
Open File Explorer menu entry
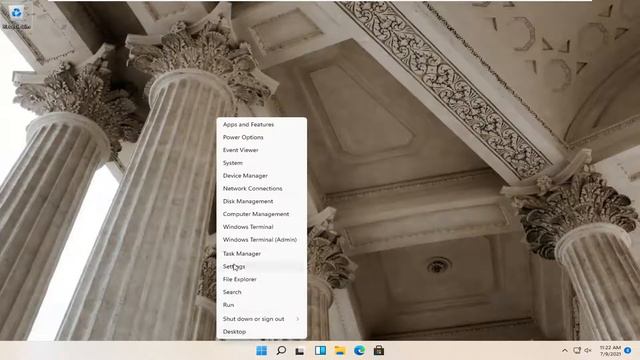tap(262, 279)
